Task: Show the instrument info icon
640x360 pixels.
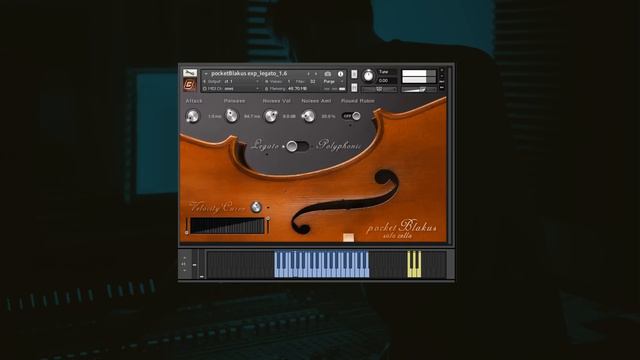Action: point(340,74)
